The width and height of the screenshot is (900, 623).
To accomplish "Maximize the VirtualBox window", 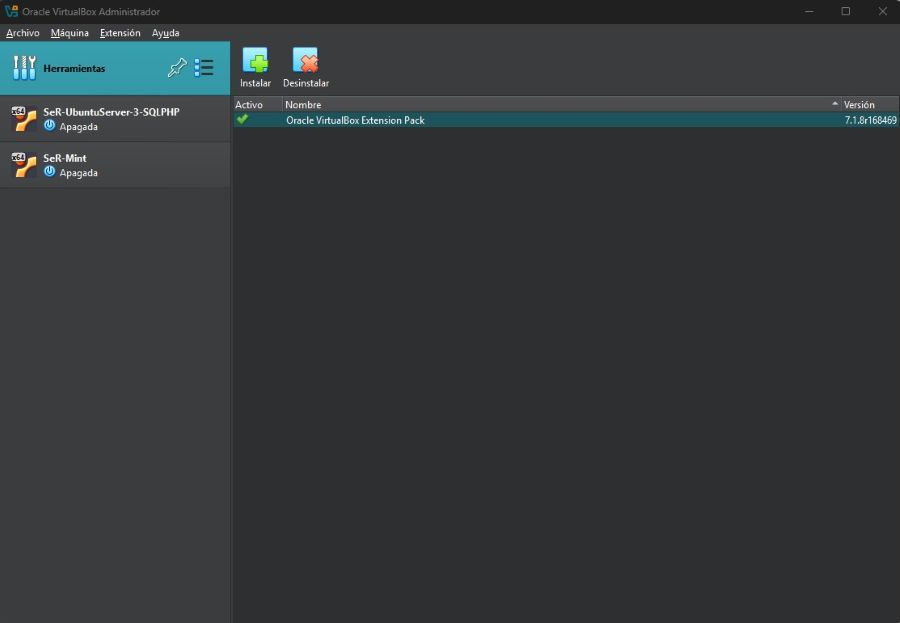I will [x=845, y=11].
